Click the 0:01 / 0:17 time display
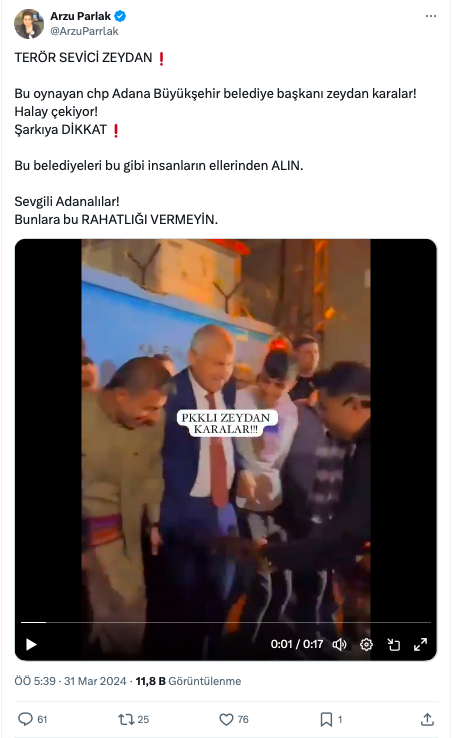This screenshot has width=452, height=738. click(297, 644)
